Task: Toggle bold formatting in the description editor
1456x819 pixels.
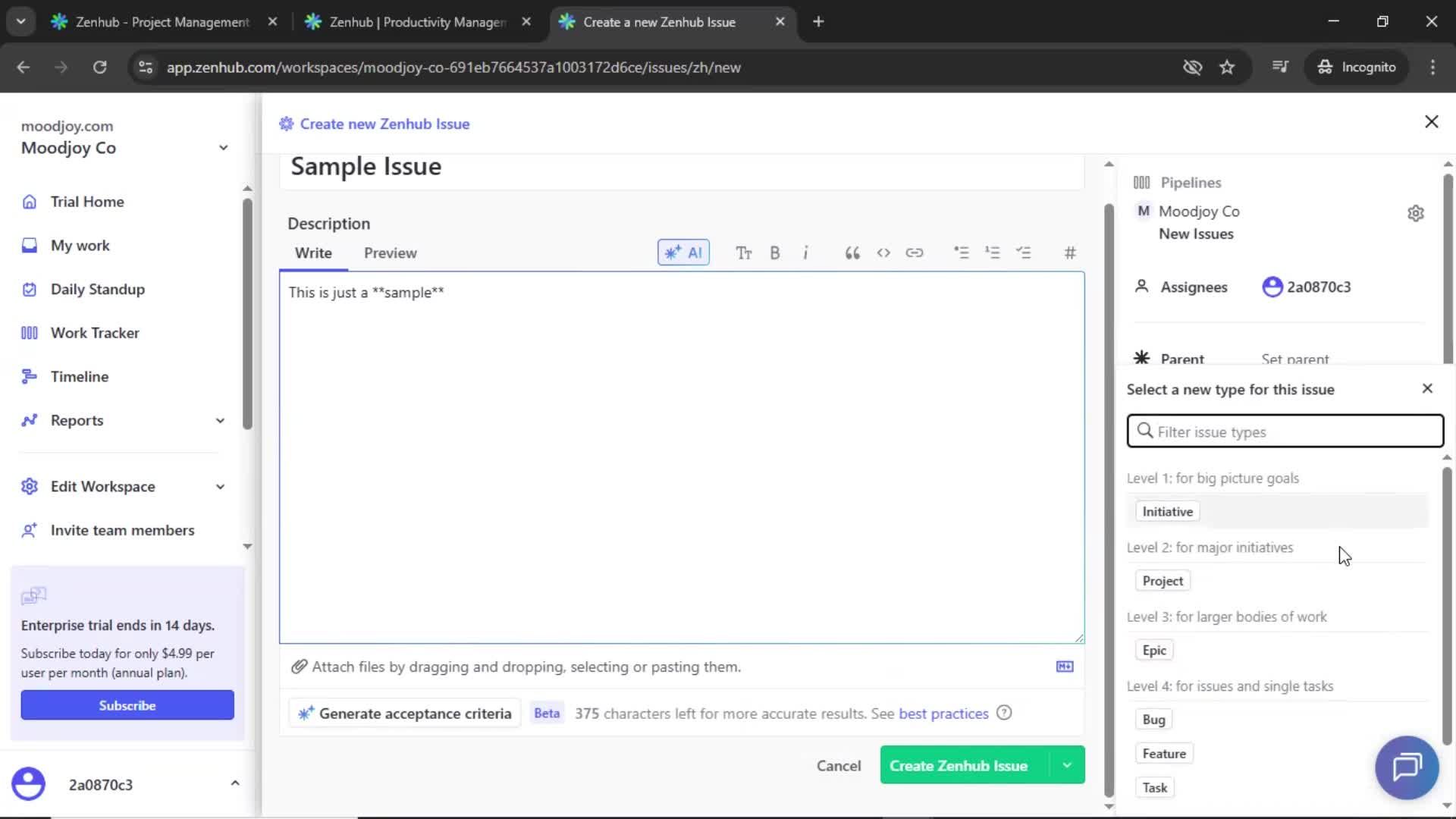Action: (x=774, y=252)
